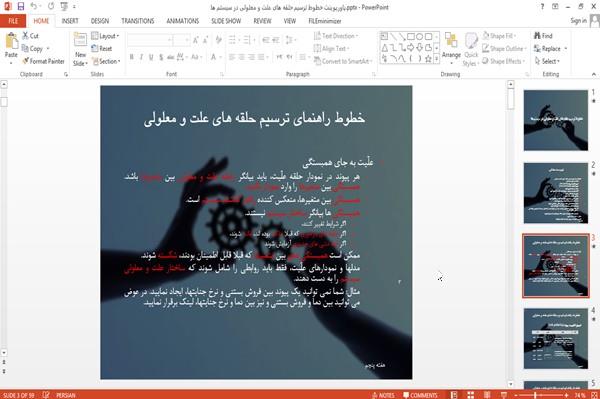Toggle Underline formatting
This screenshot has height=399, width=600.
coord(151,57)
